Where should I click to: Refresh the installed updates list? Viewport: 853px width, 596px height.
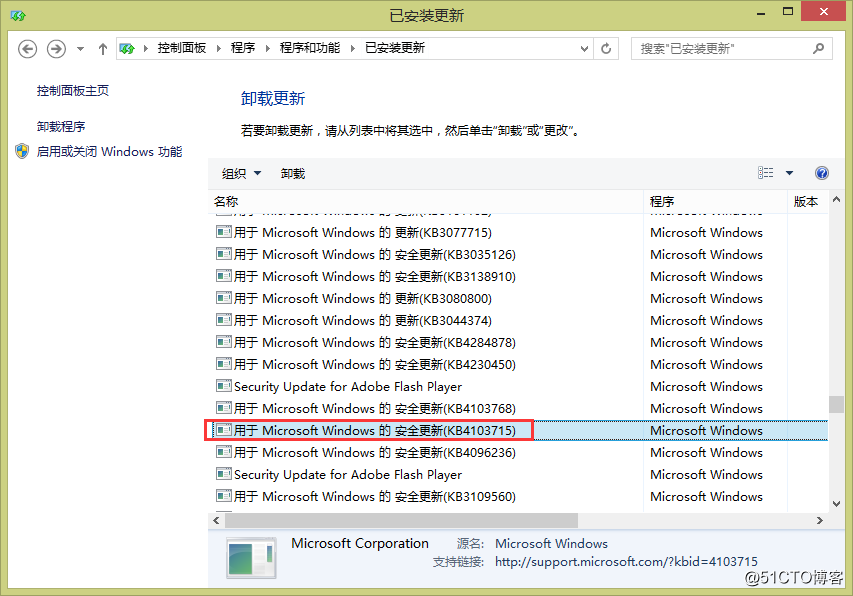pyautogui.click(x=606, y=49)
